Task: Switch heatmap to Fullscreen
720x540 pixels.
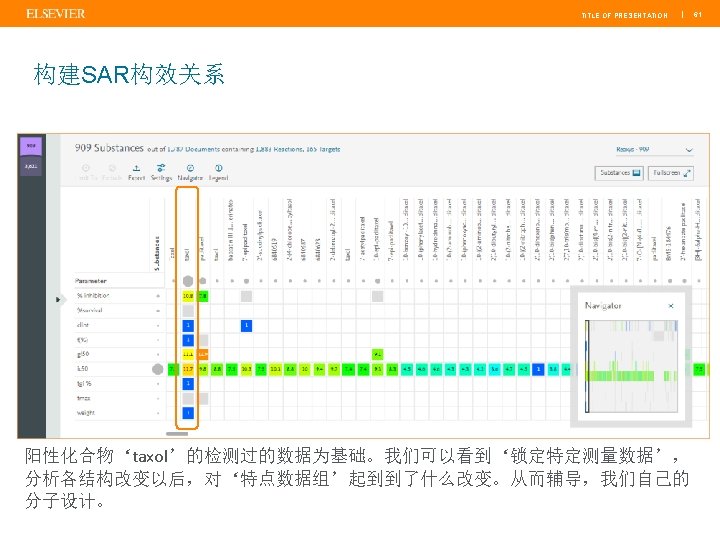Action: click(x=671, y=173)
